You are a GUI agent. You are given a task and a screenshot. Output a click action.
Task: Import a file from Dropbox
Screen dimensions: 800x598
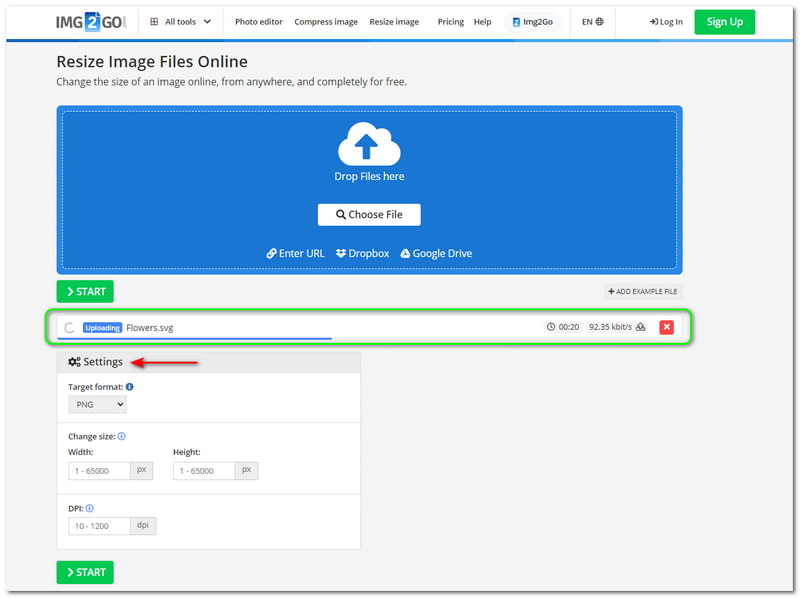(x=362, y=254)
